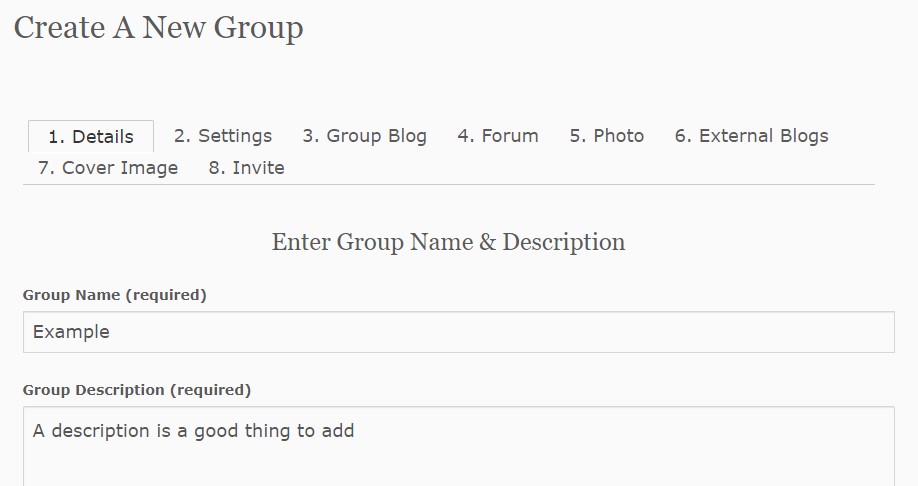The width and height of the screenshot is (918, 486).
Task: Select the 1. Details tab
Action: 91,136
